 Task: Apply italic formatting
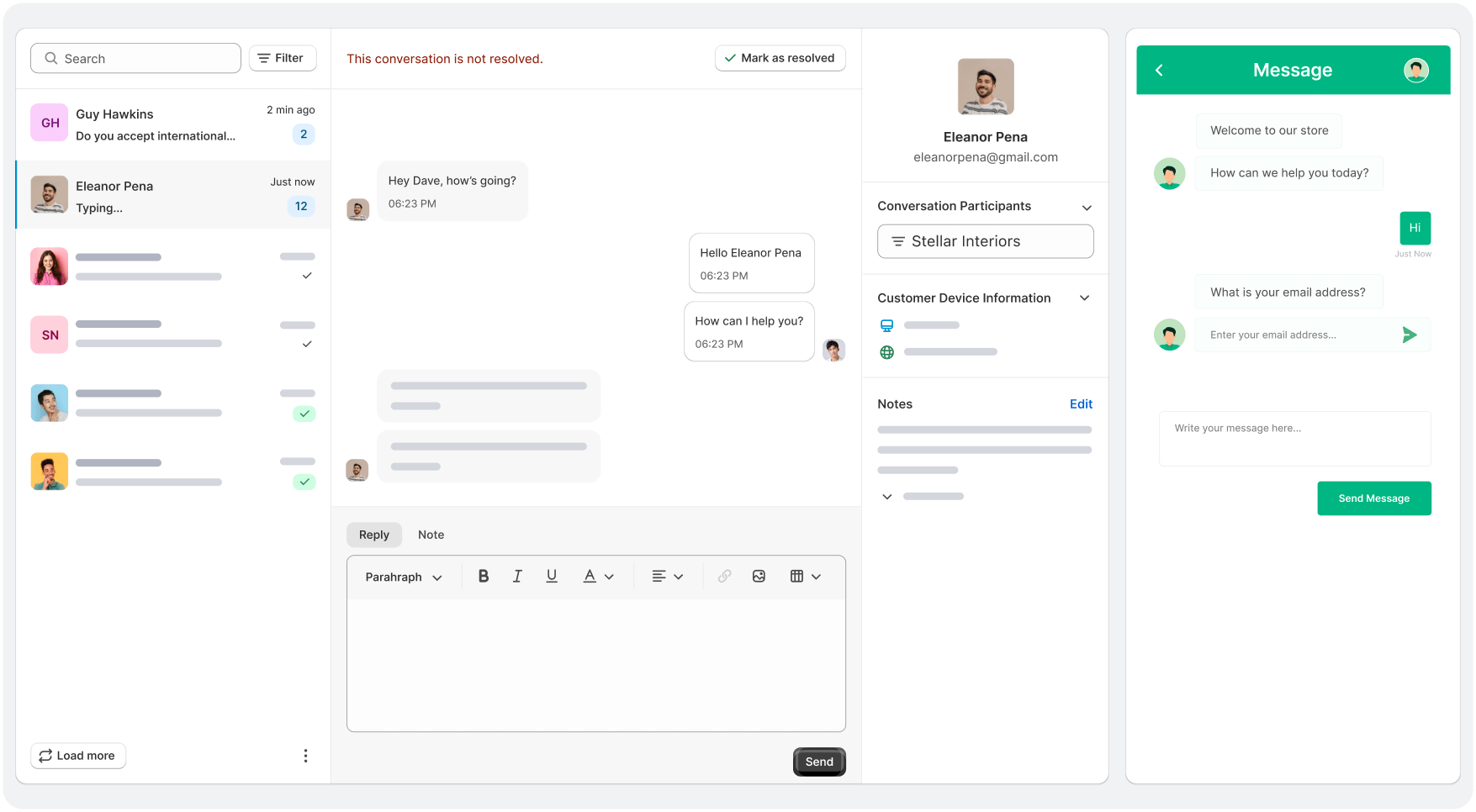tap(517, 576)
